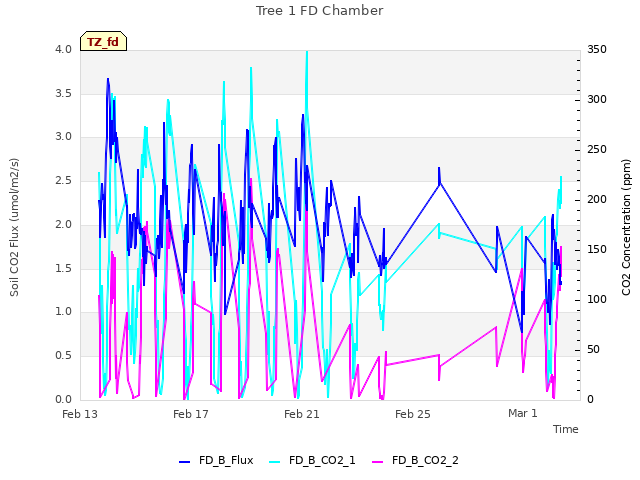Click the 2.0 left axis tick label
This screenshot has width=640, height=480.
[x=63, y=224]
